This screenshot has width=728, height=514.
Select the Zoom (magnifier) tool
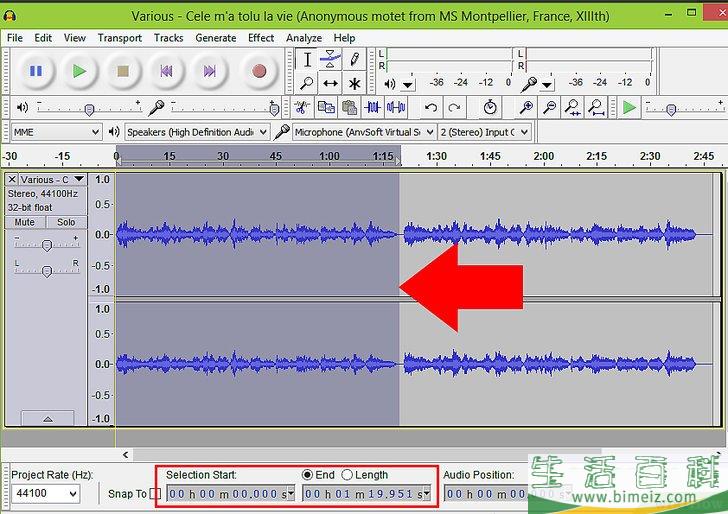coord(307,84)
